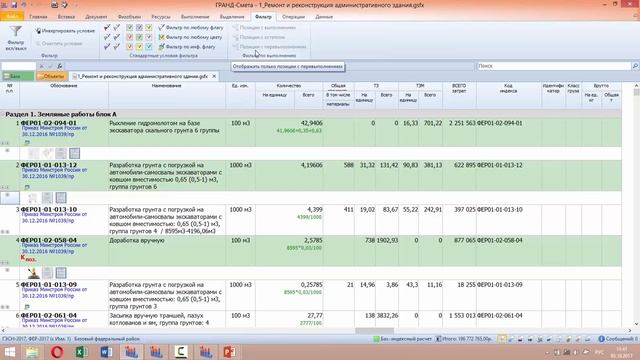Click the note icon under position ФЕР01-02-094-01
The width and height of the screenshot is (640, 360).
tap(27, 143)
